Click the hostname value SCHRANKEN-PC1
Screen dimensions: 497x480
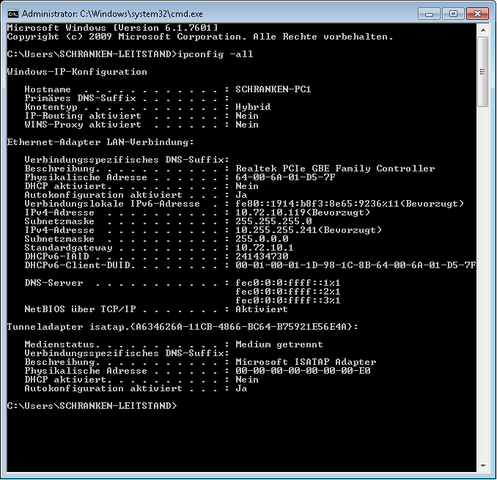(273, 89)
